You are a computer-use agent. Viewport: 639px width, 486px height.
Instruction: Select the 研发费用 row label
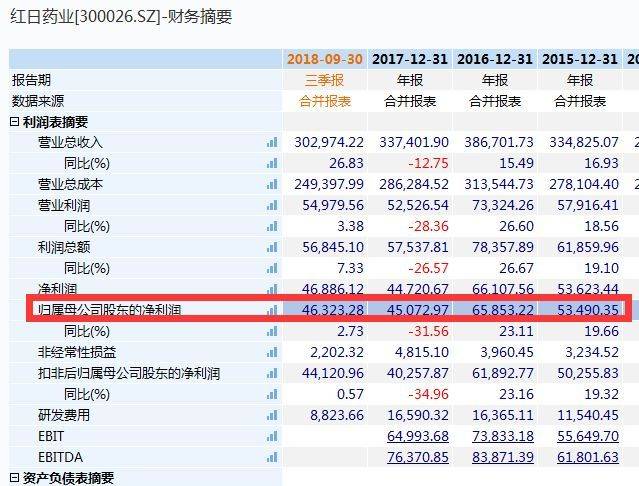click(64, 416)
